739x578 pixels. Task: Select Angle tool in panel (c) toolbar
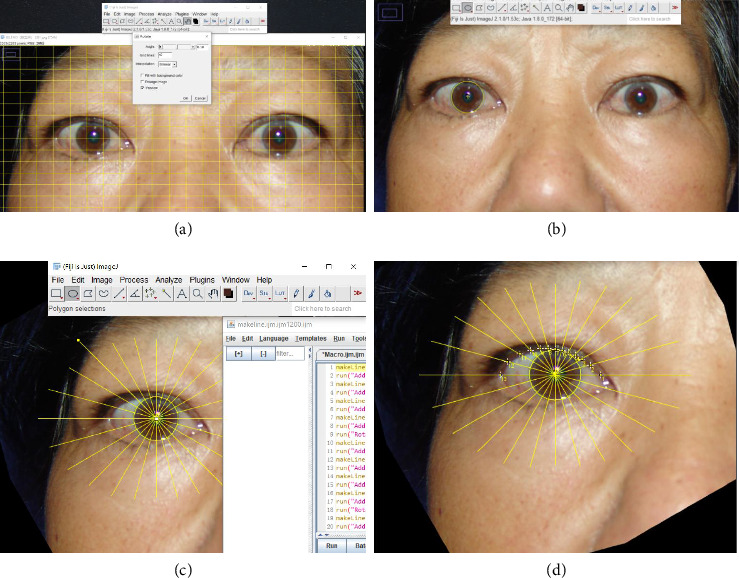tap(135, 294)
